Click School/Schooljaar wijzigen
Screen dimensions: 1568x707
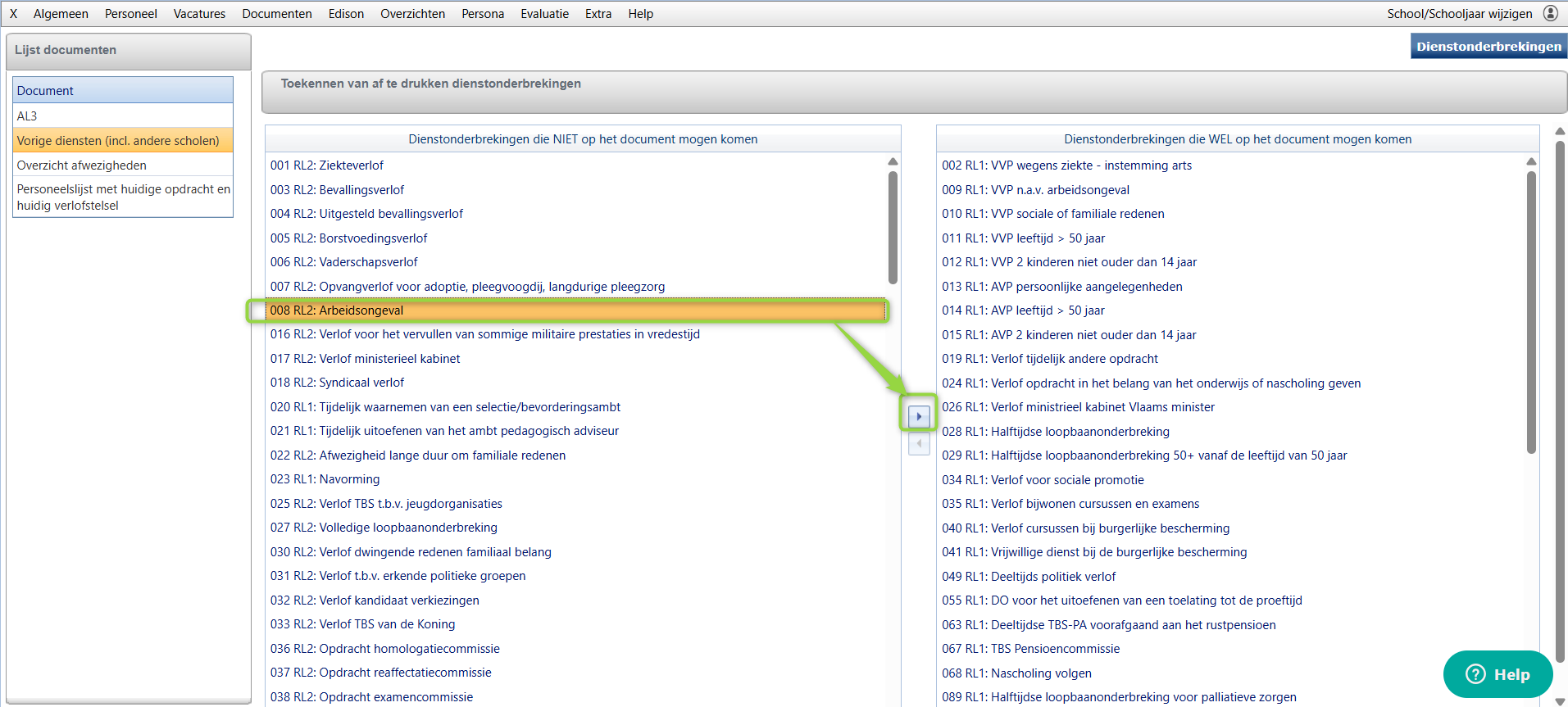click(x=1459, y=14)
